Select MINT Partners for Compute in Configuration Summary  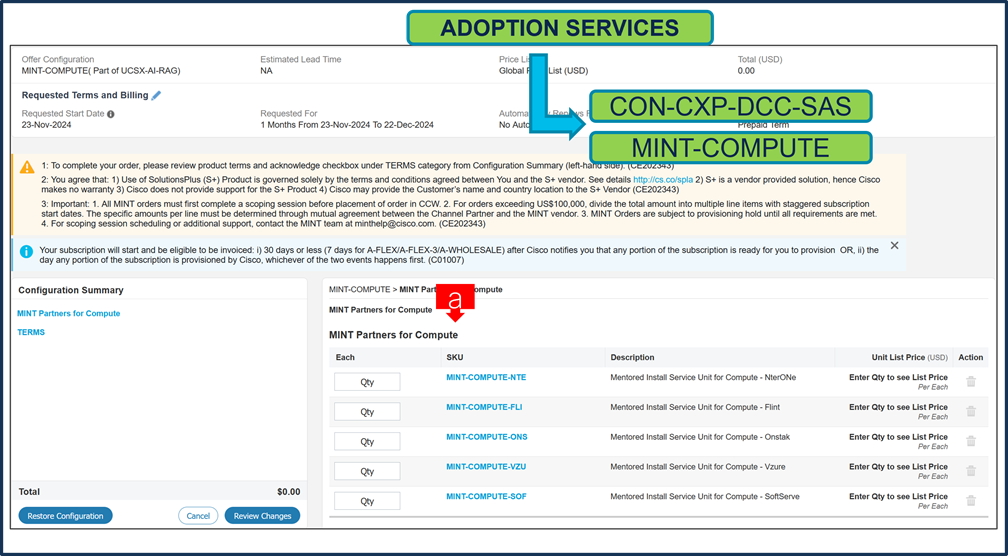69,314
